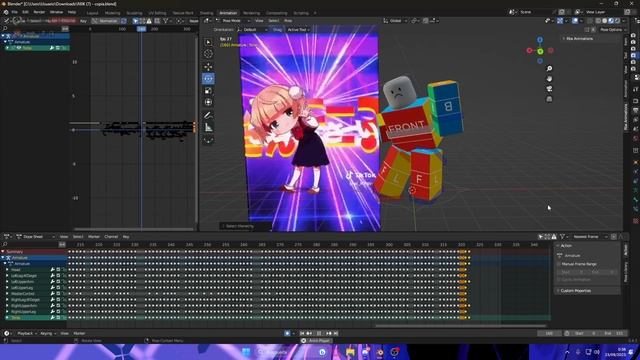
Task: Enable Manual Frame Range checkbox
Action: 559,264
